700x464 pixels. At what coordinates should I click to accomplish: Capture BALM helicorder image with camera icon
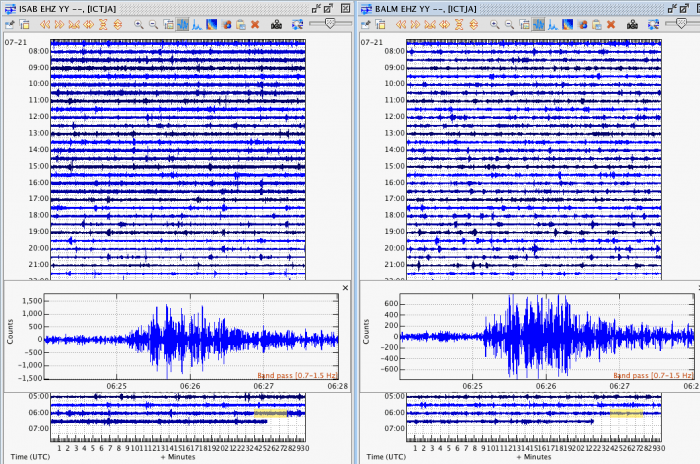tap(632, 25)
